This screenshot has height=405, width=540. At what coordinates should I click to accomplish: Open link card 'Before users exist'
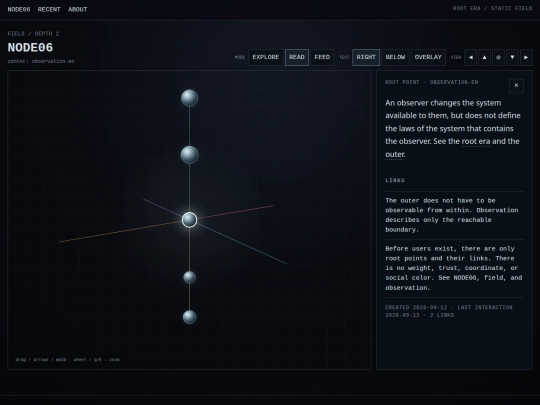pyautogui.click(x=454, y=268)
